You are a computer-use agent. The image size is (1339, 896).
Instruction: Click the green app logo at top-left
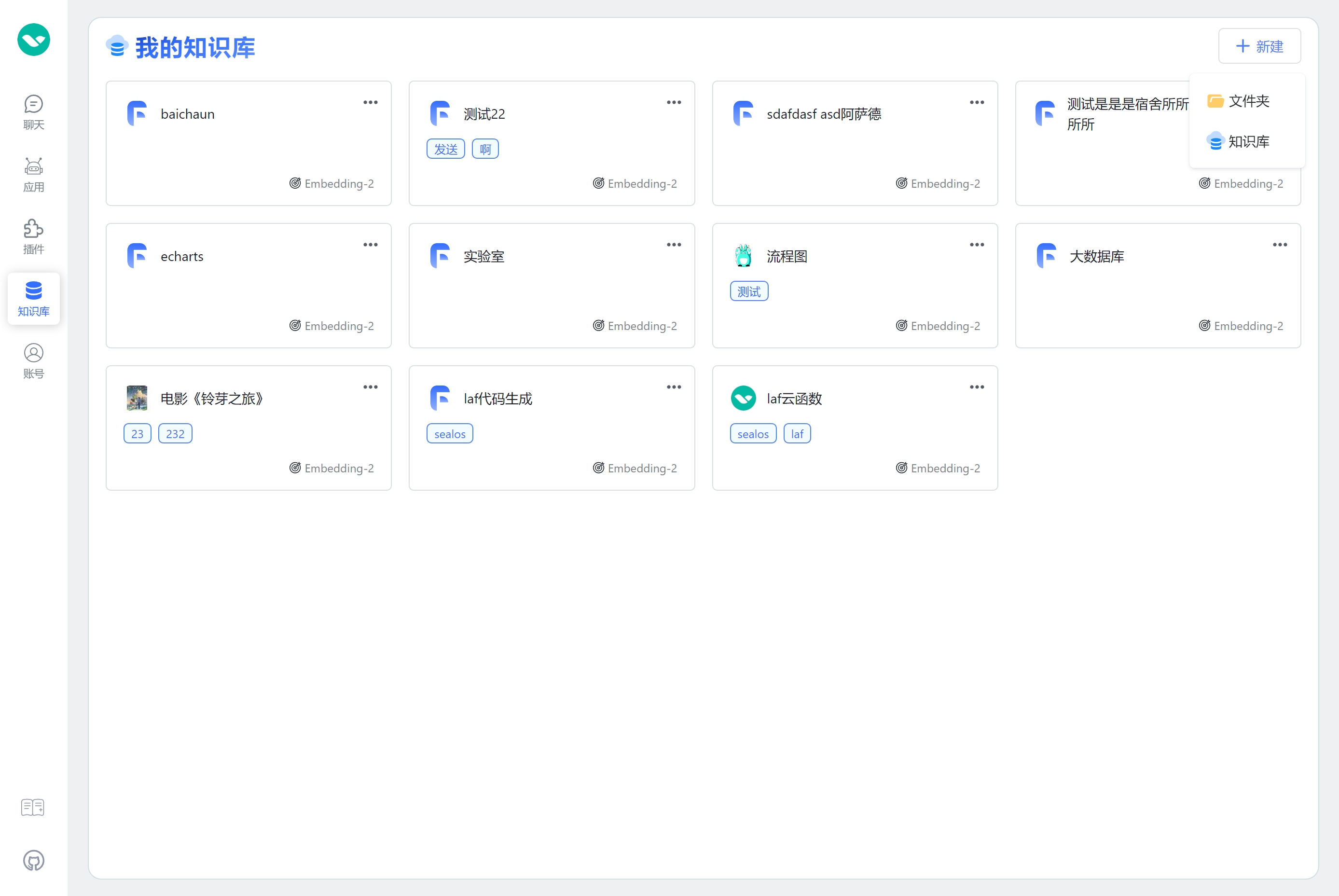point(34,40)
